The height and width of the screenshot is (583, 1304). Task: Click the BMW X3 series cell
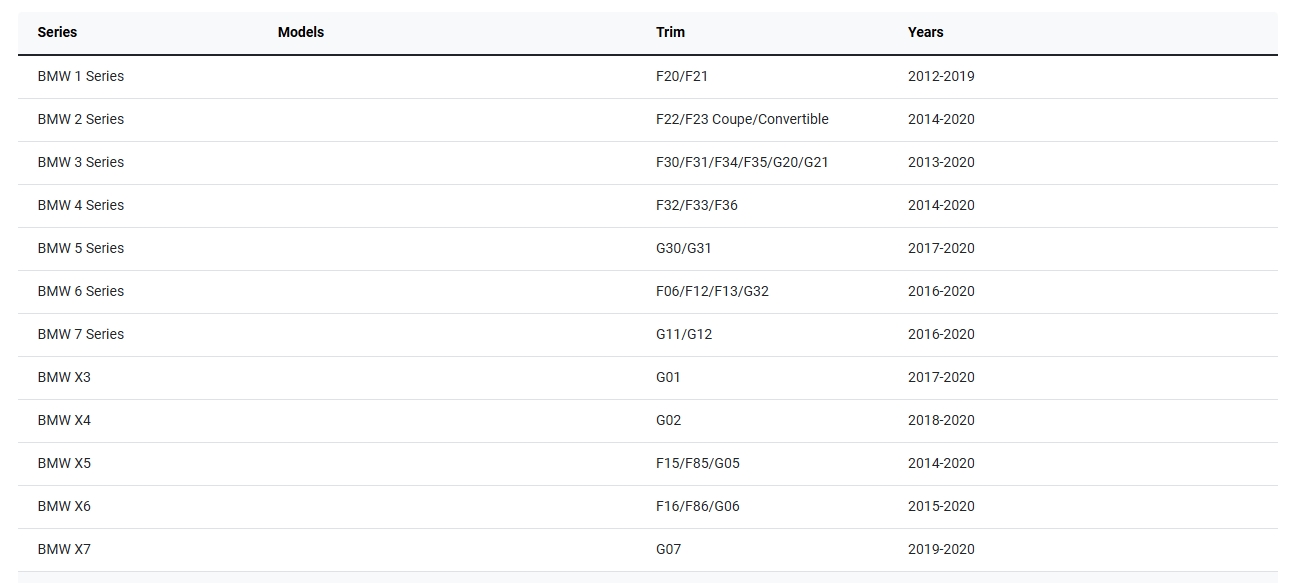64,377
